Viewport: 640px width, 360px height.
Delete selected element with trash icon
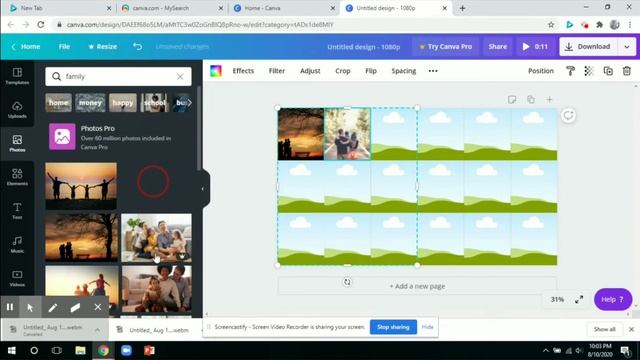627,71
